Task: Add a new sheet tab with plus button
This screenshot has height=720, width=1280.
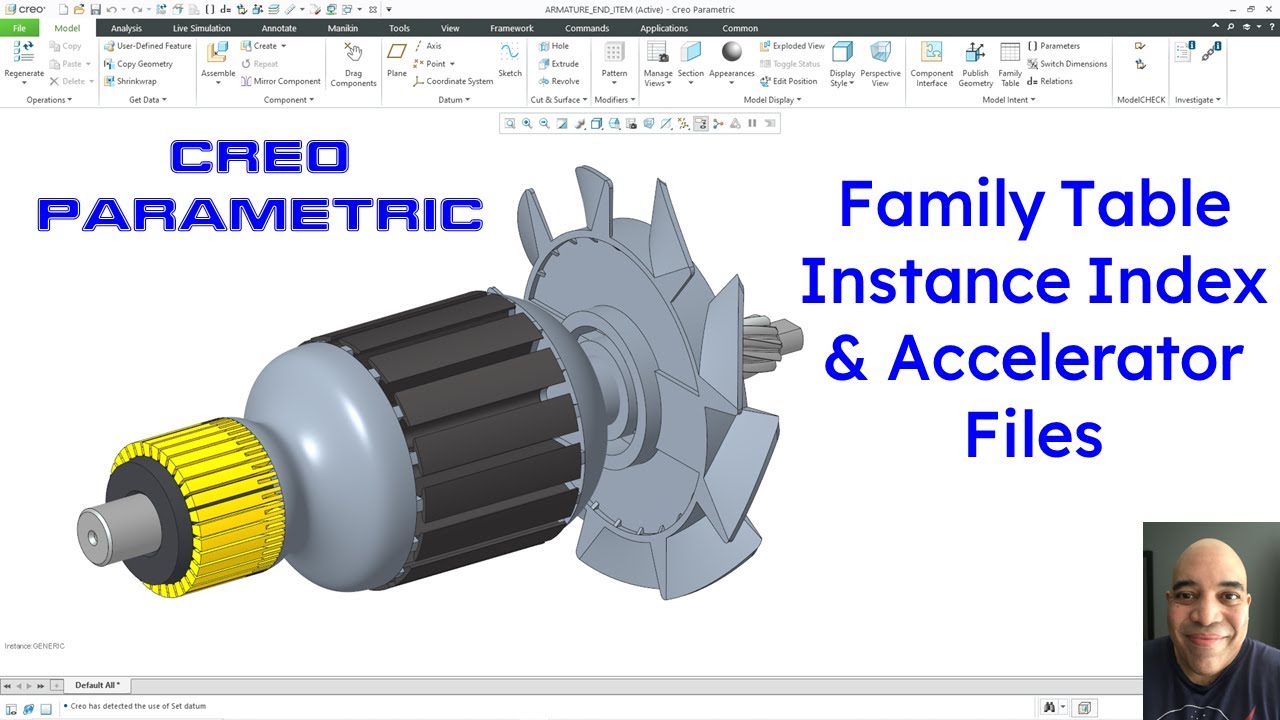Action: [57, 685]
